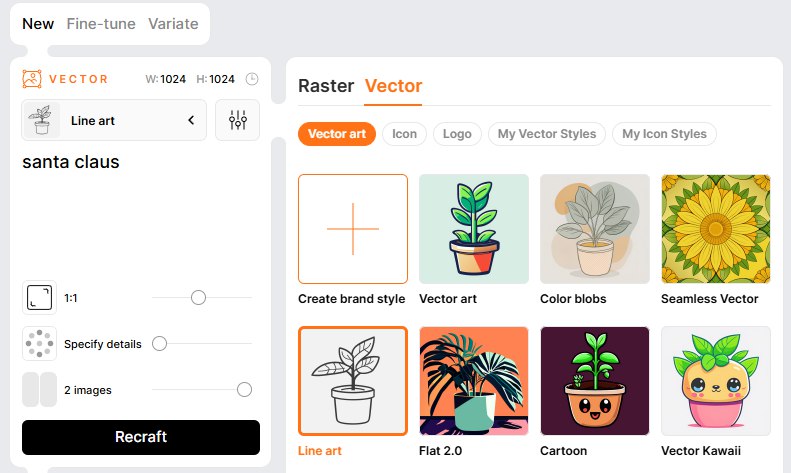
Task: Choose the Vector Kawaii style thumbnail
Action: pyautogui.click(x=716, y=381)
